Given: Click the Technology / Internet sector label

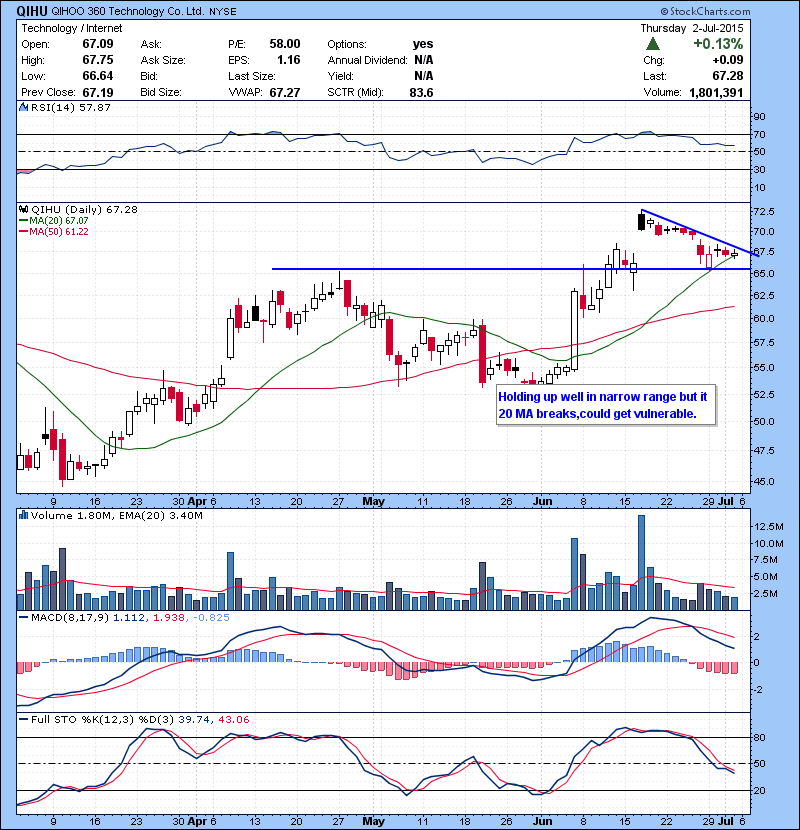Looking at the screenshot, I should coord(71,28).
